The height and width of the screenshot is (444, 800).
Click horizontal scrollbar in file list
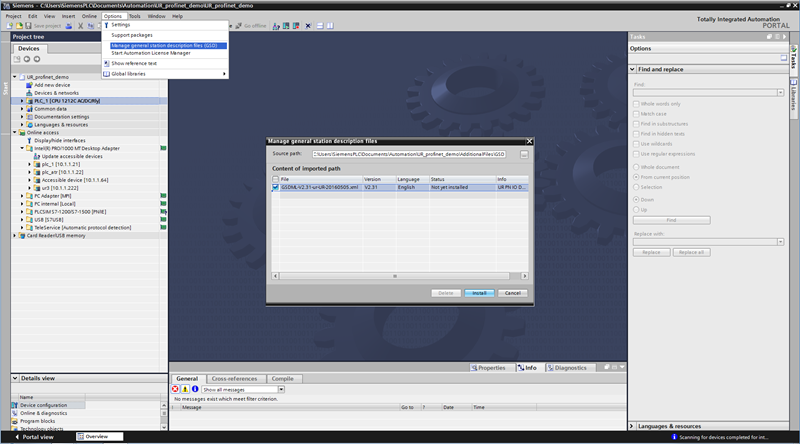tap(395, 274)
